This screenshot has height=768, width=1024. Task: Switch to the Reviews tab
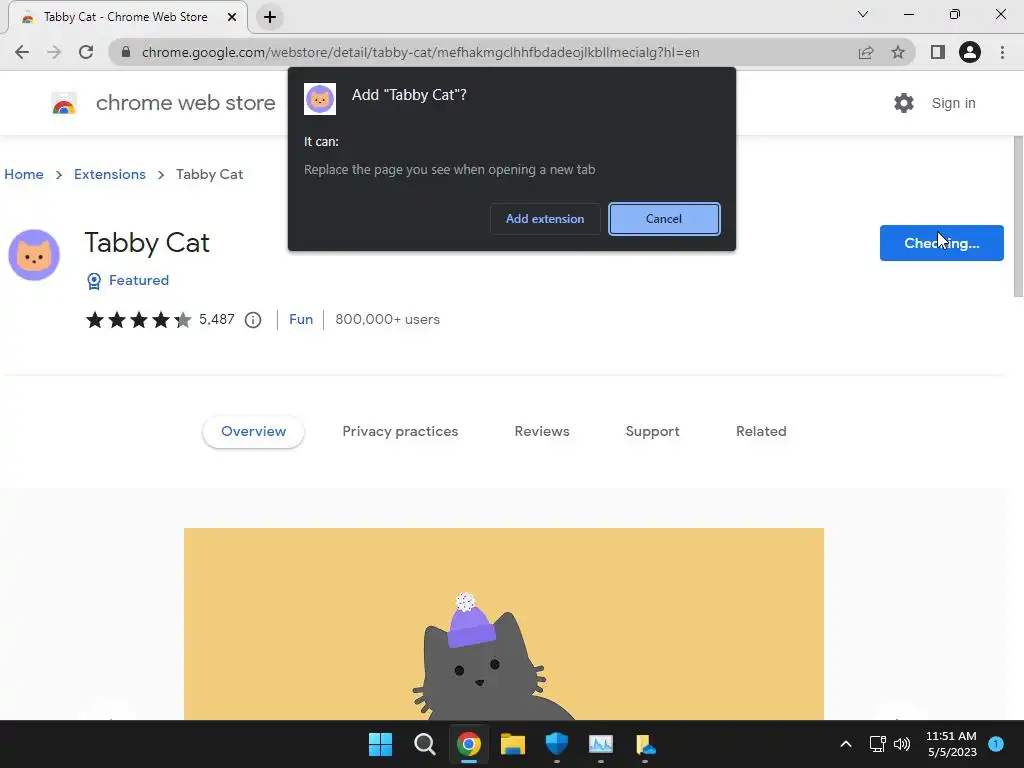(x=542, y=432)
